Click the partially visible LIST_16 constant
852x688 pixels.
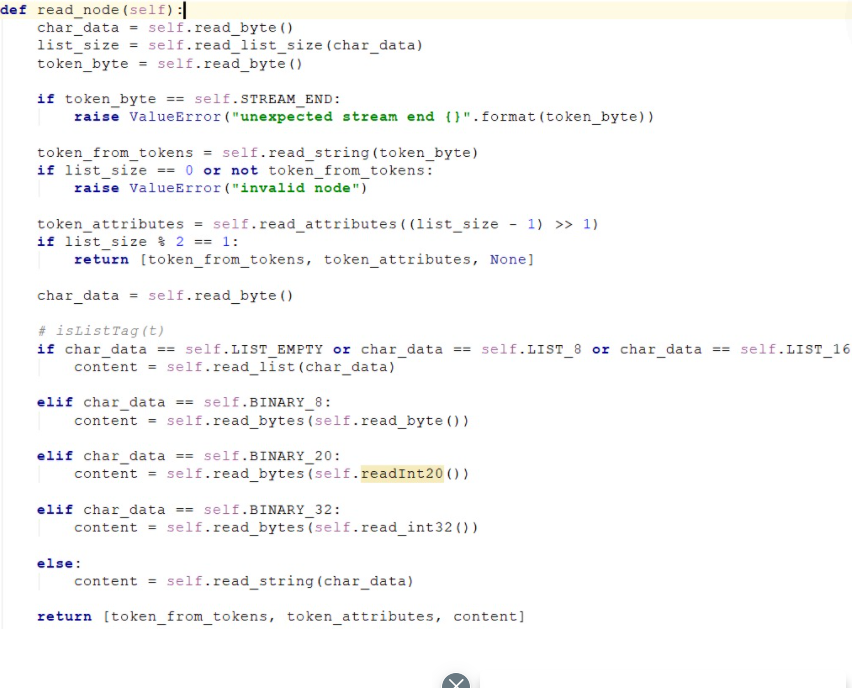click(818, 349)
